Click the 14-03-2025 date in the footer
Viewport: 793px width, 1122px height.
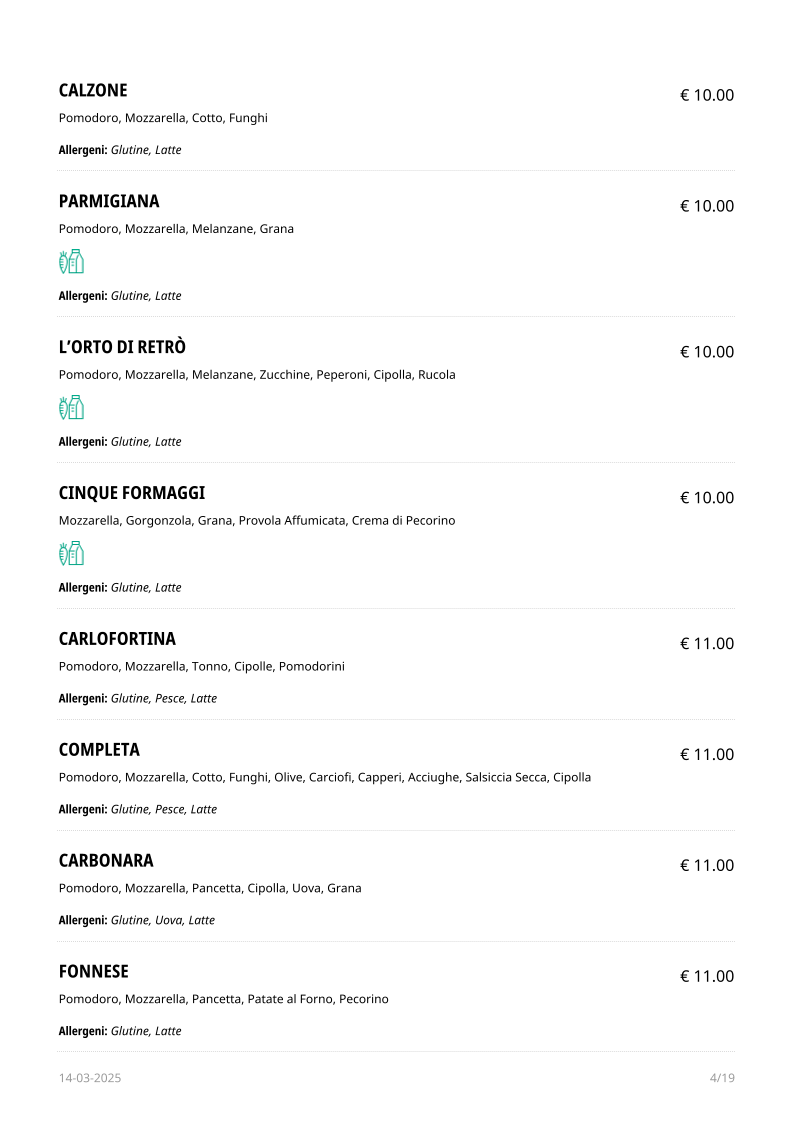(x=90, y=1078)
